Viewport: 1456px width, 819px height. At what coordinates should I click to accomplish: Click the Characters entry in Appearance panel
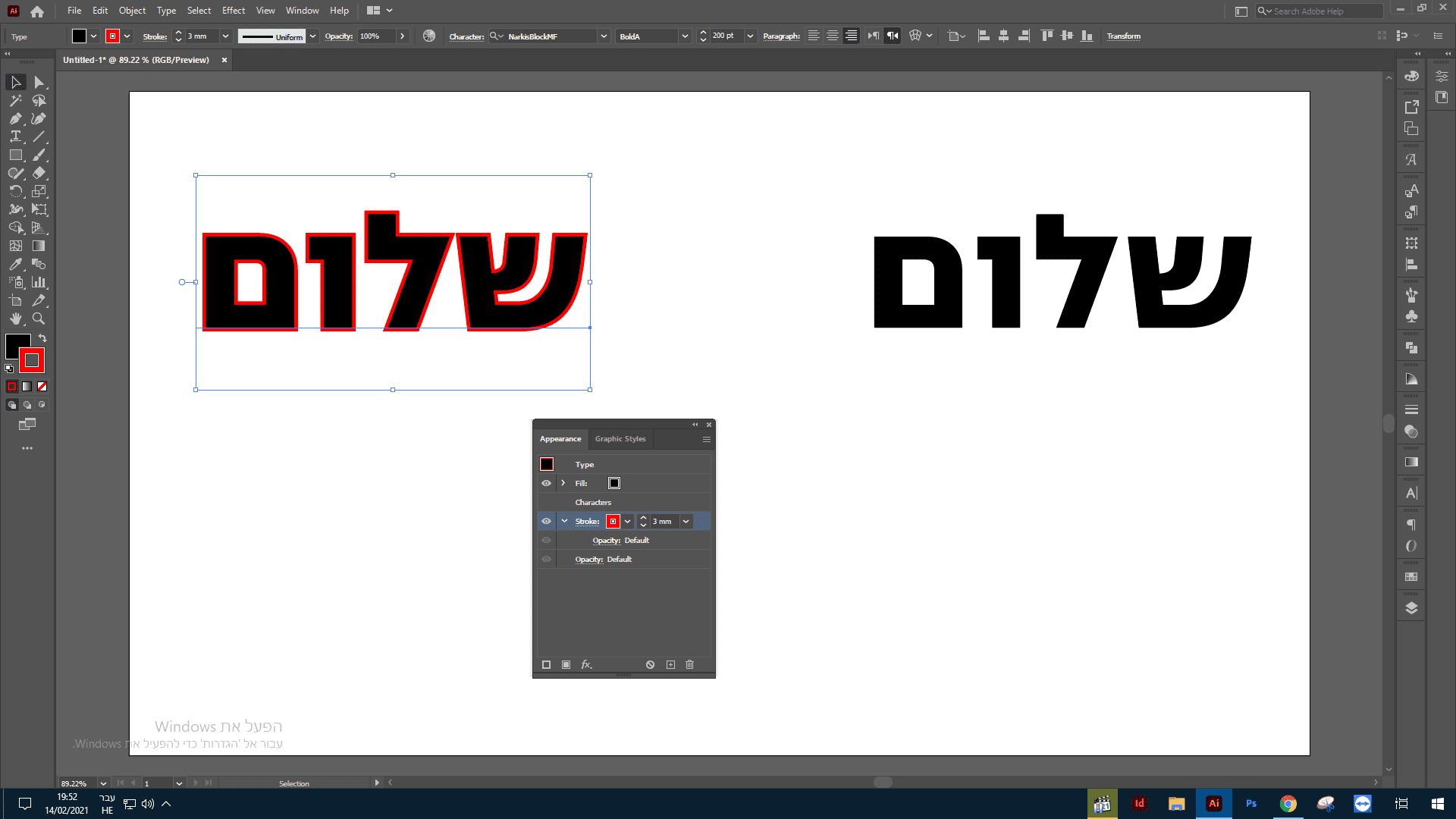[593, 503]
